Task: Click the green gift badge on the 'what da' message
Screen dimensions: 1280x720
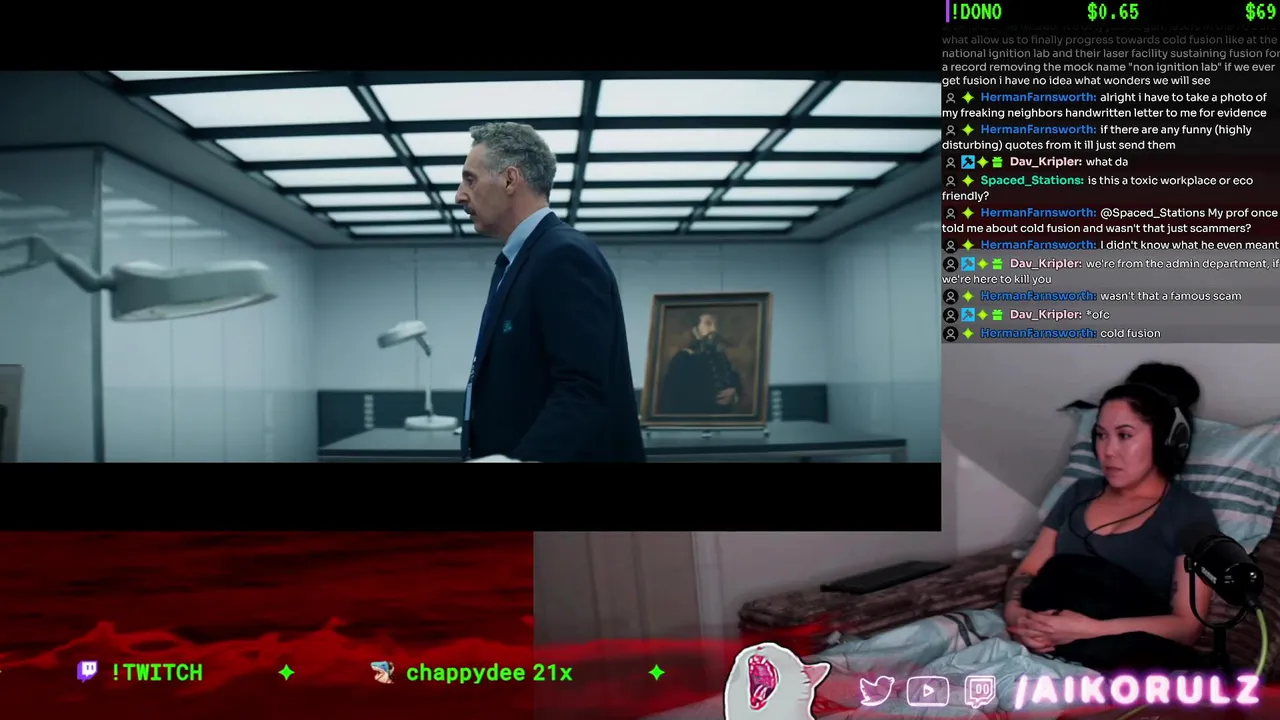Action: 997,162
